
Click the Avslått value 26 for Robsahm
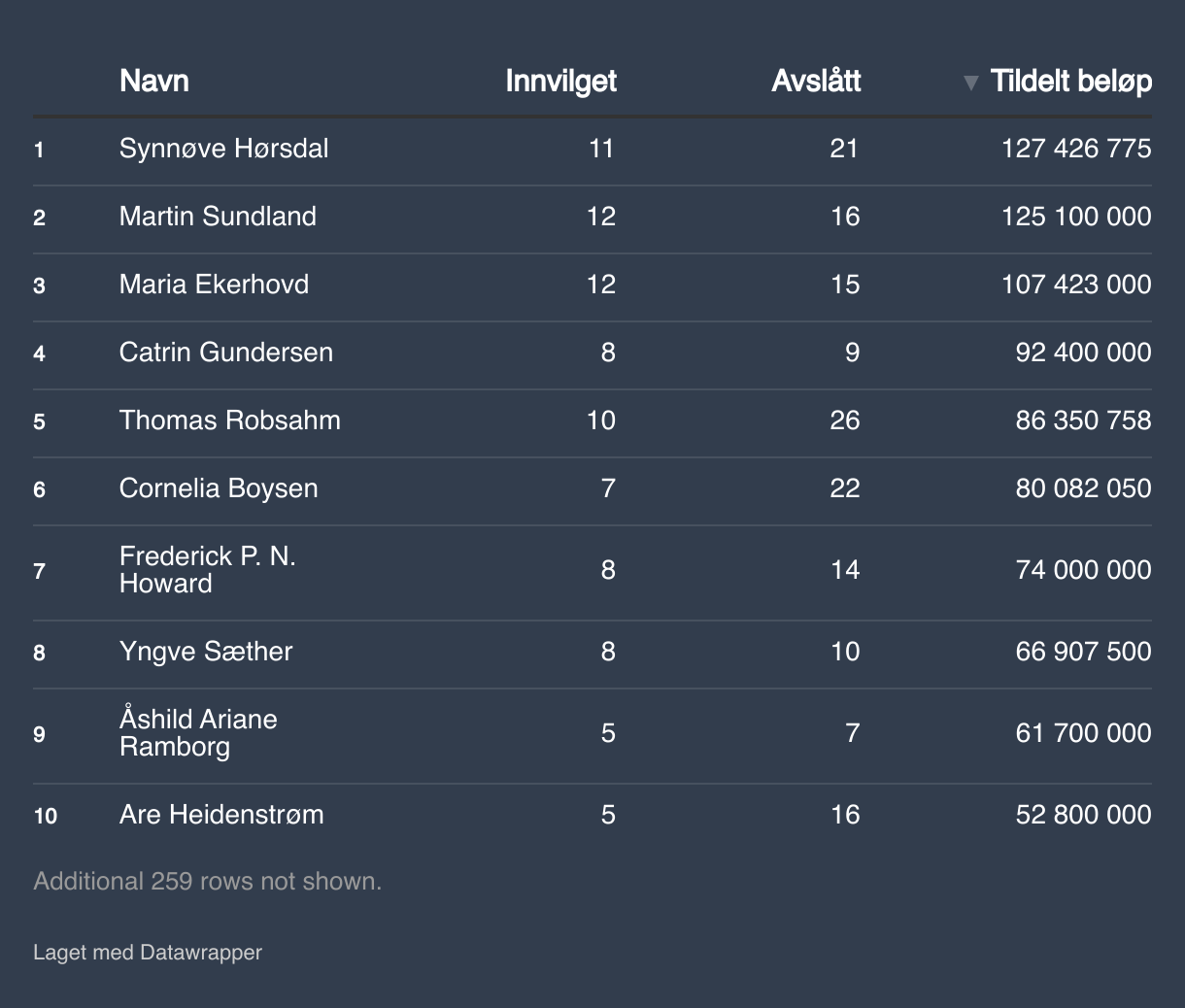tap(845, 420)
